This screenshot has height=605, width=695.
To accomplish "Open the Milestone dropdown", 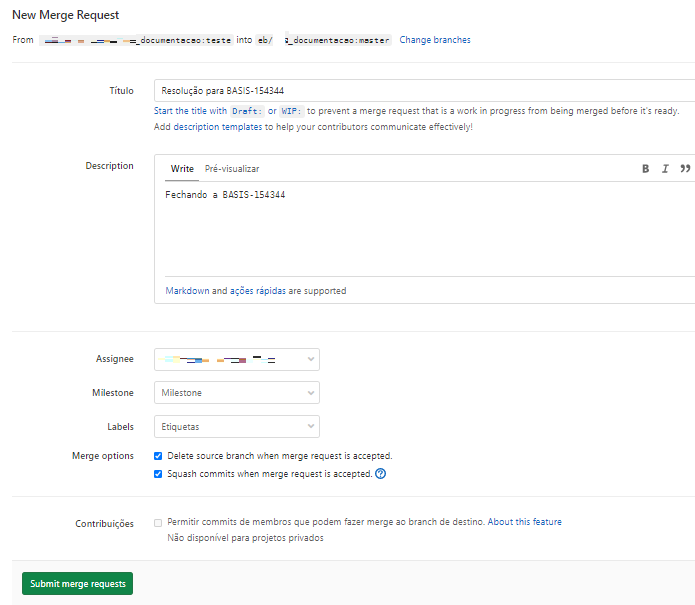I will [x=237, y=393].
